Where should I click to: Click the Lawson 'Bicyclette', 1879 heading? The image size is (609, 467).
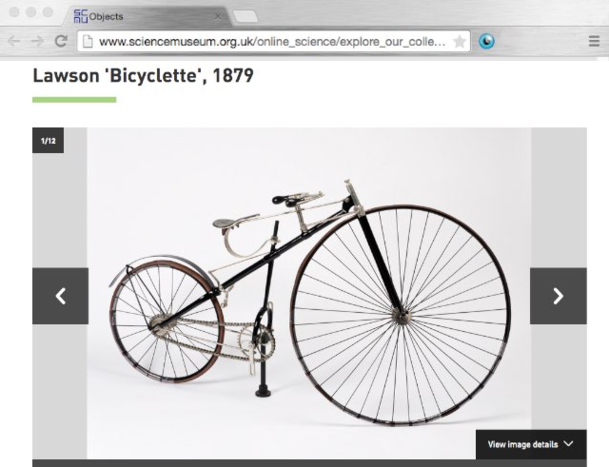(143, 75)
